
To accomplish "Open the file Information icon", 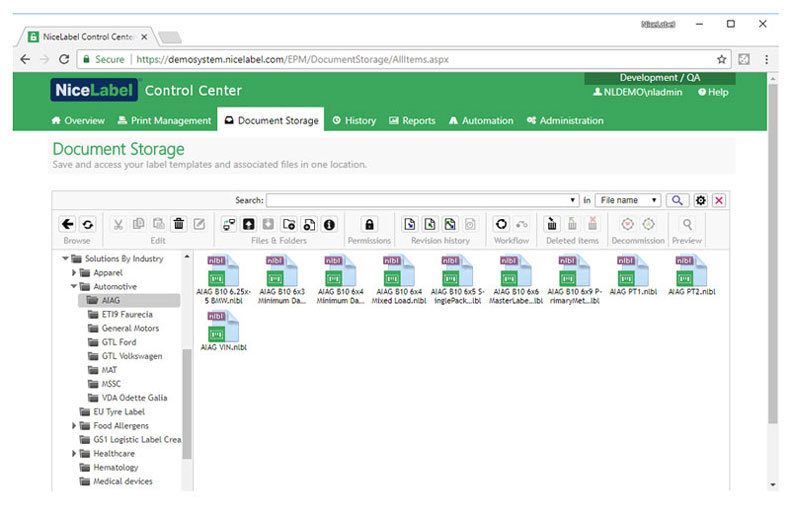I will 329,224.
